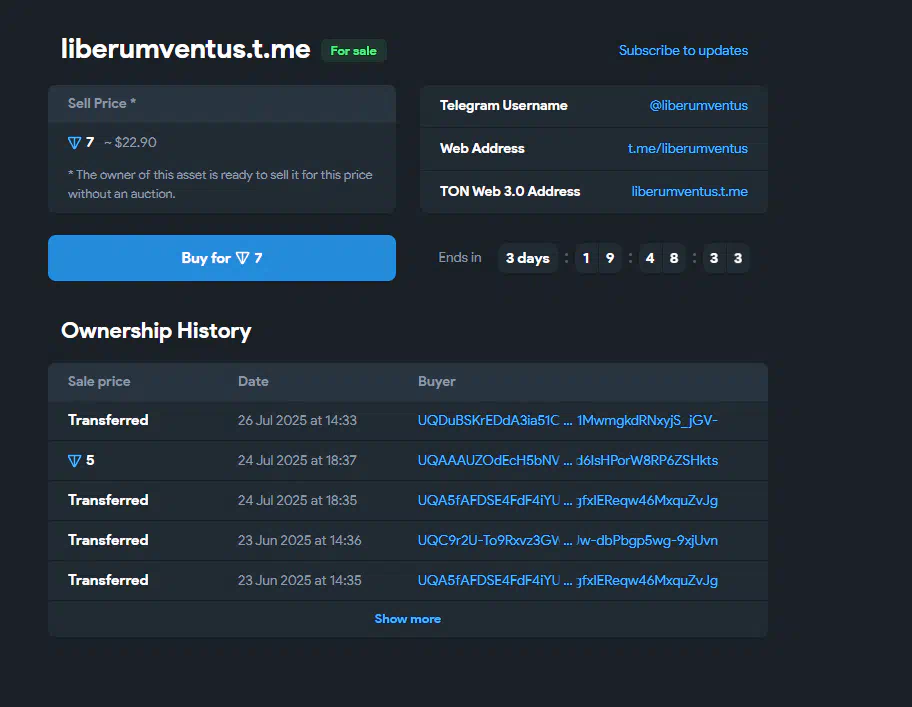The width and height of the screenshot is (912, 707).
Task: Click Transferred in the 23 Jun 14:36 row
Action: click(x=108, y=541)
